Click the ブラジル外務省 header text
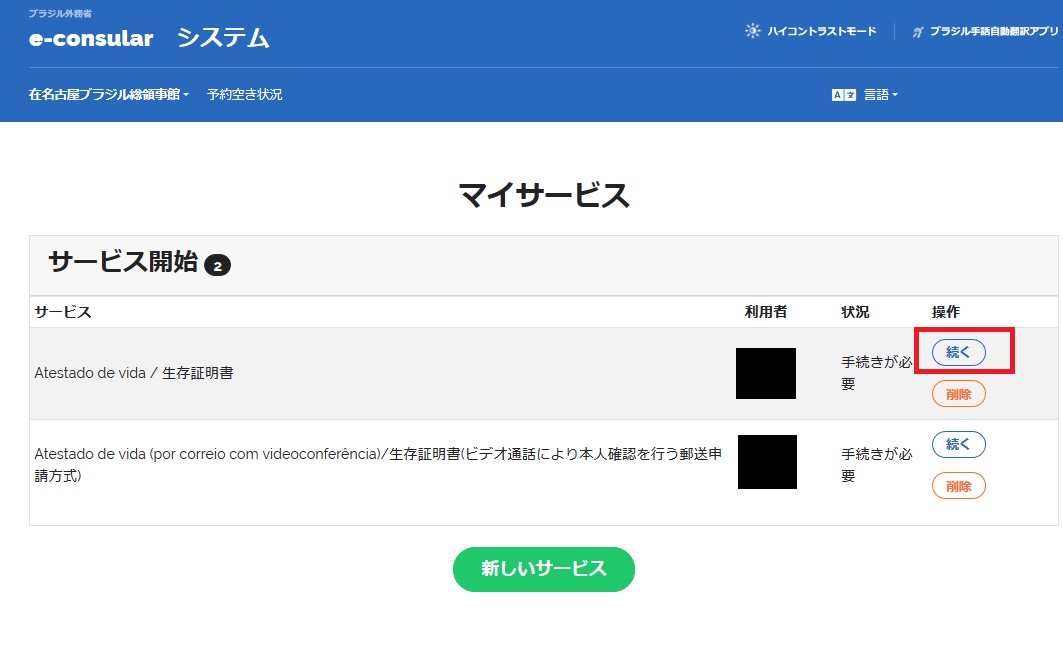1063x658 pixels. [x=60, y=14]
